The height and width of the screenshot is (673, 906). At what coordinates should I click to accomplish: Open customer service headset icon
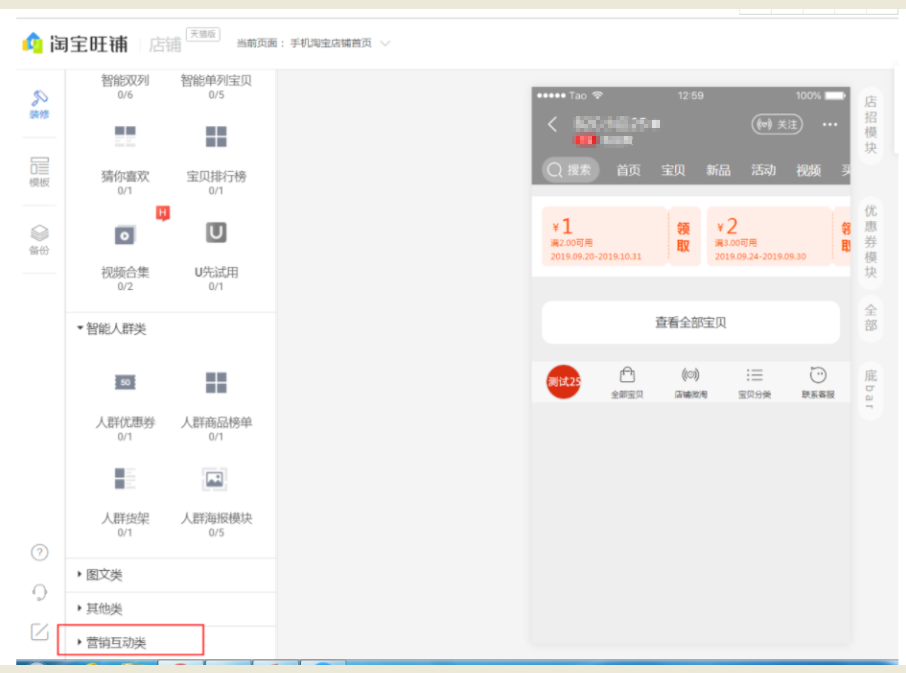point(39,592)
